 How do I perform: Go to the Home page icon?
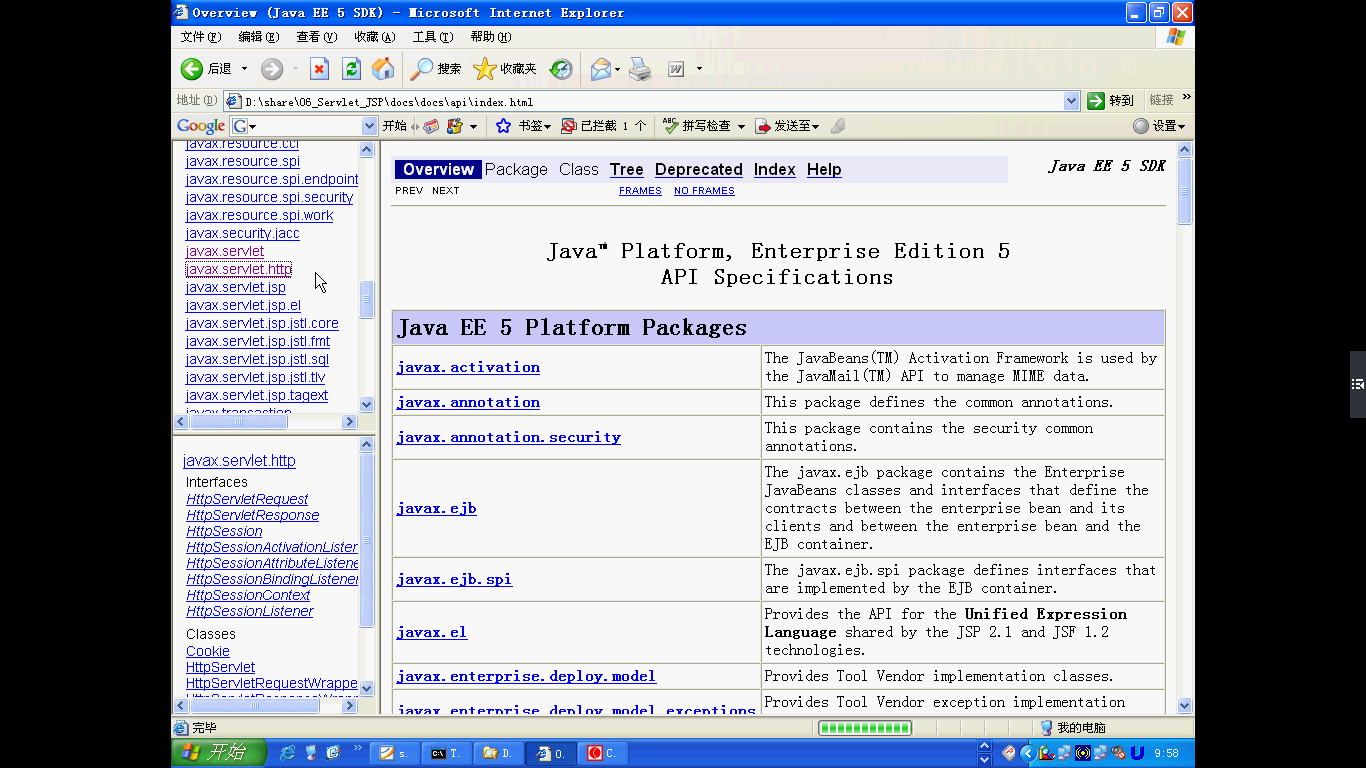382,69
